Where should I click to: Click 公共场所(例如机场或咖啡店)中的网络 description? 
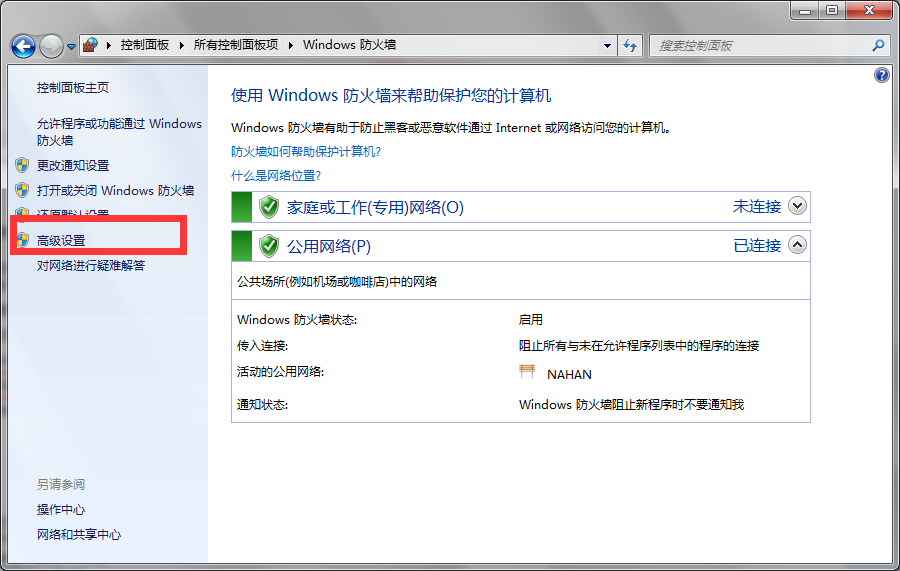tap(337, 282)
